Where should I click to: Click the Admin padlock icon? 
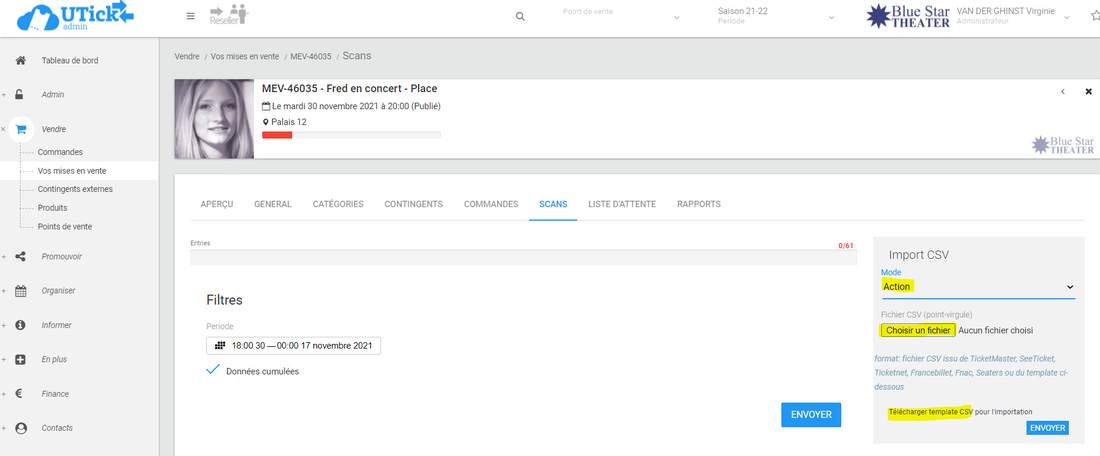pos(20,95)
